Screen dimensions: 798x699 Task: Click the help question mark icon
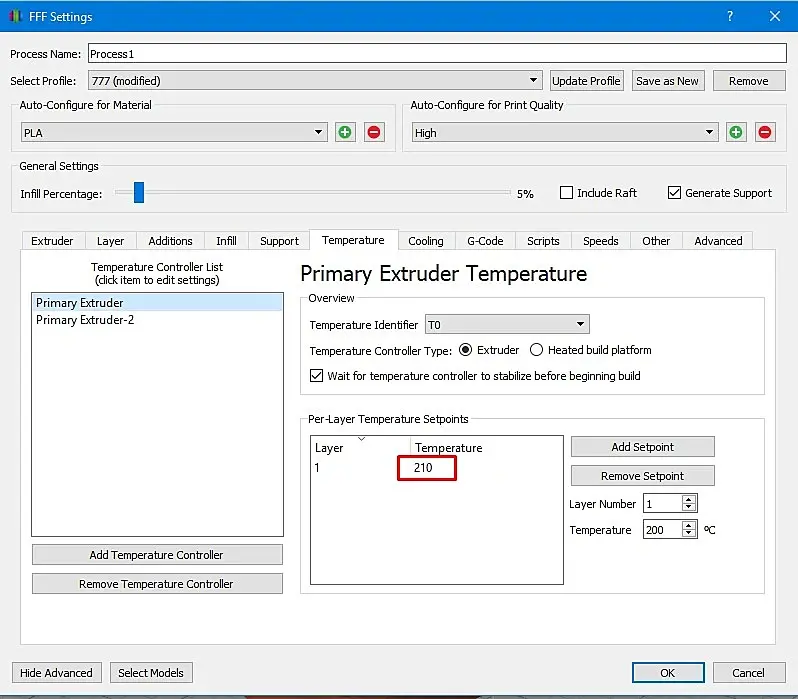click(730, 16)
